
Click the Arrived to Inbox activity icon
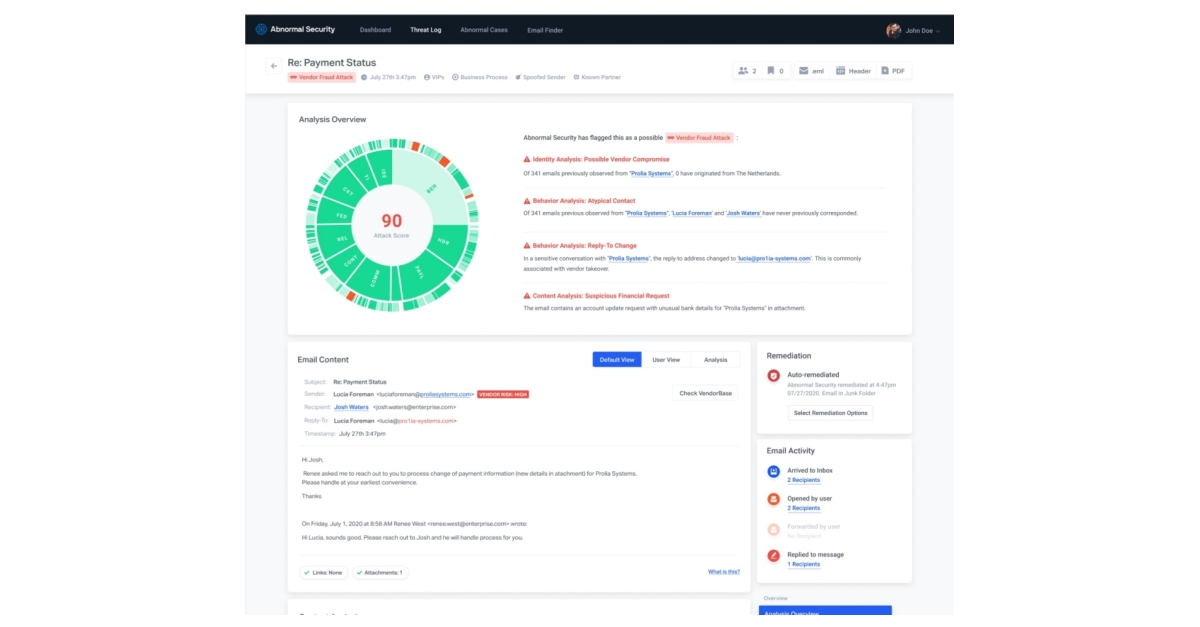[773, 471]
